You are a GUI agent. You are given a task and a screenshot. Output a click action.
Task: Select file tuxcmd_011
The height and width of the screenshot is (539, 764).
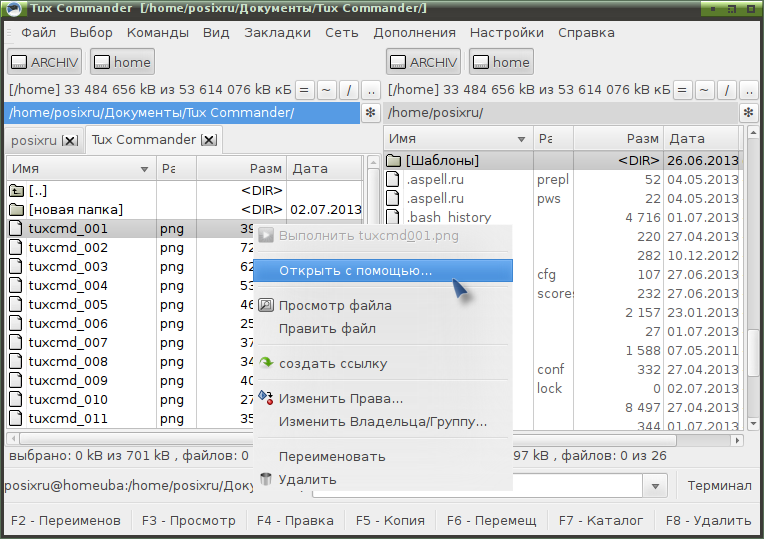click(131, 419)
